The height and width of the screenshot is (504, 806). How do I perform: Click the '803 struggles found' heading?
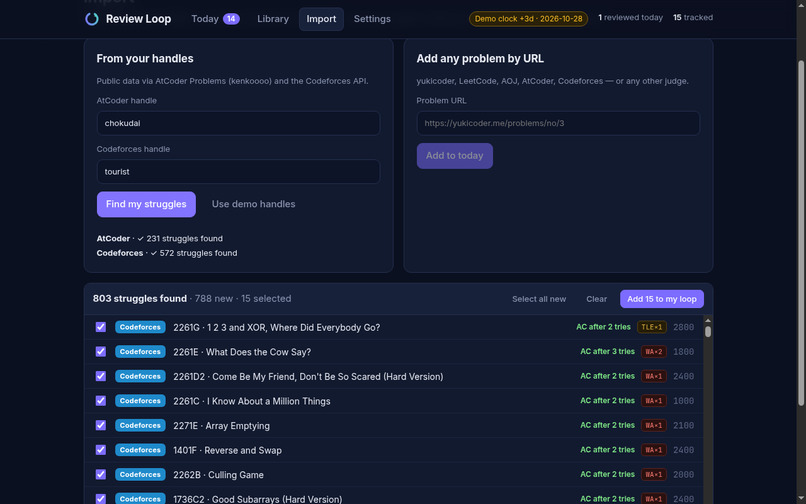[140, 299]
